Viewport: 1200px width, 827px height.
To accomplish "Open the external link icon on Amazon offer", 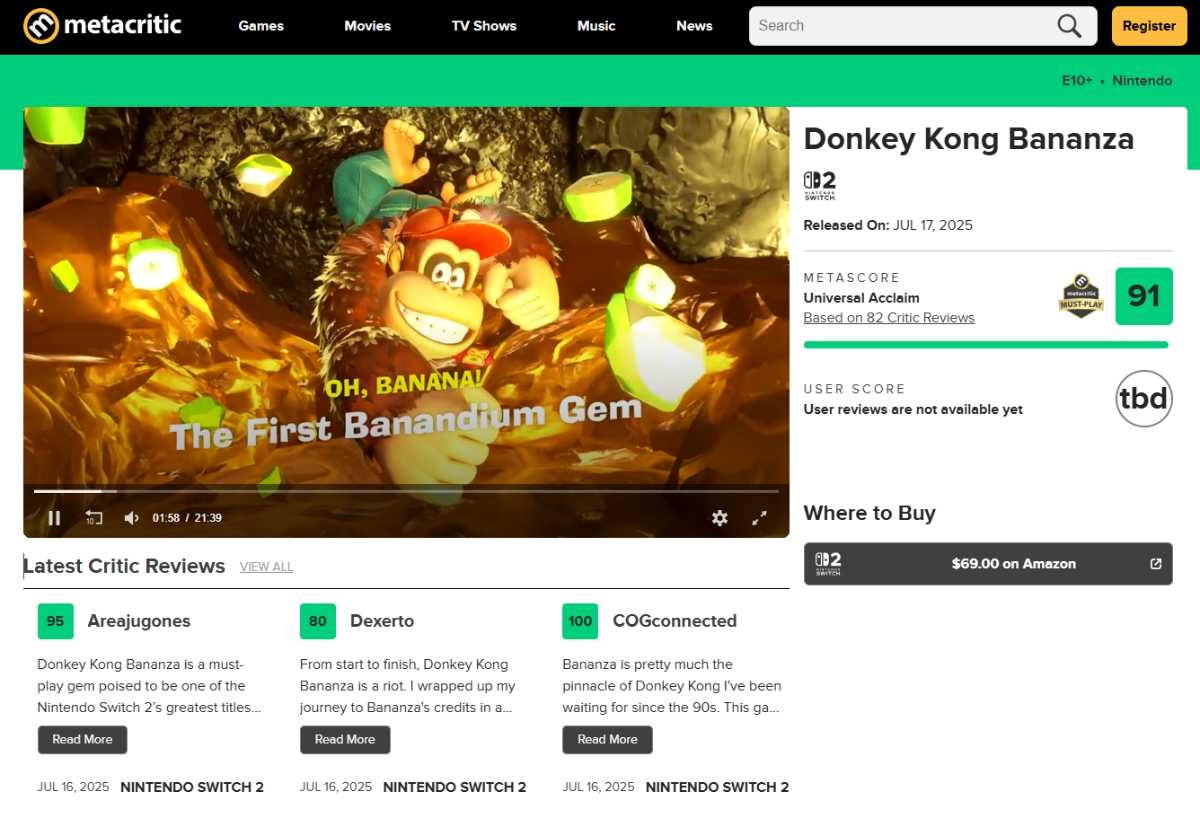I will point(1156,564).
